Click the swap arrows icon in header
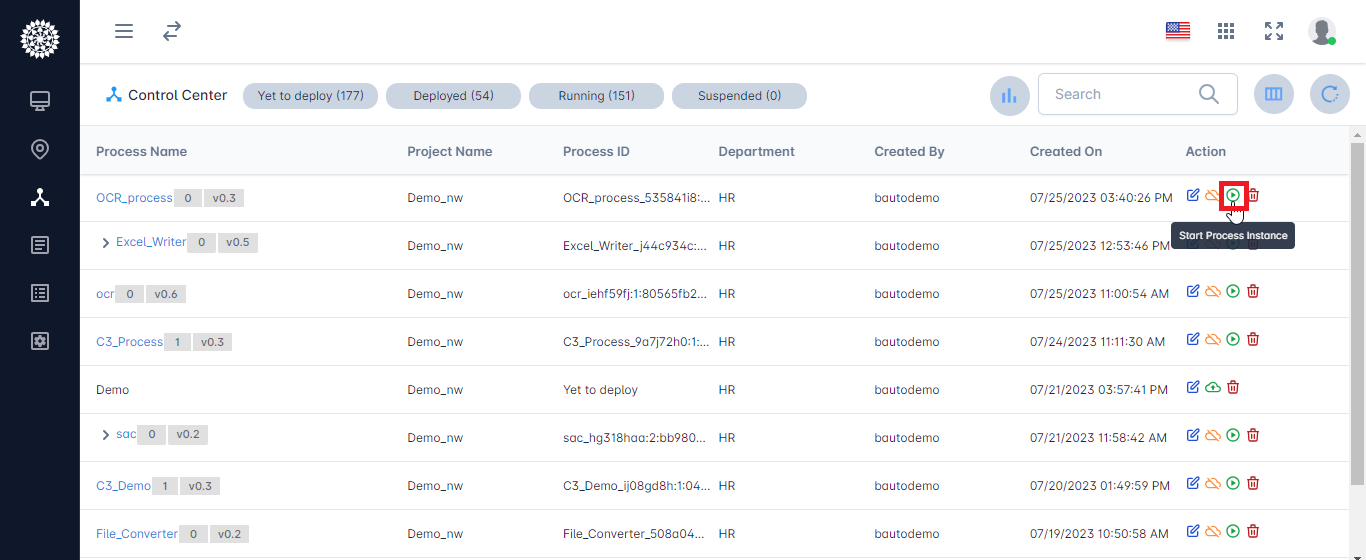The width and height of the screenshot is (1366, 560). coord(172,31)
